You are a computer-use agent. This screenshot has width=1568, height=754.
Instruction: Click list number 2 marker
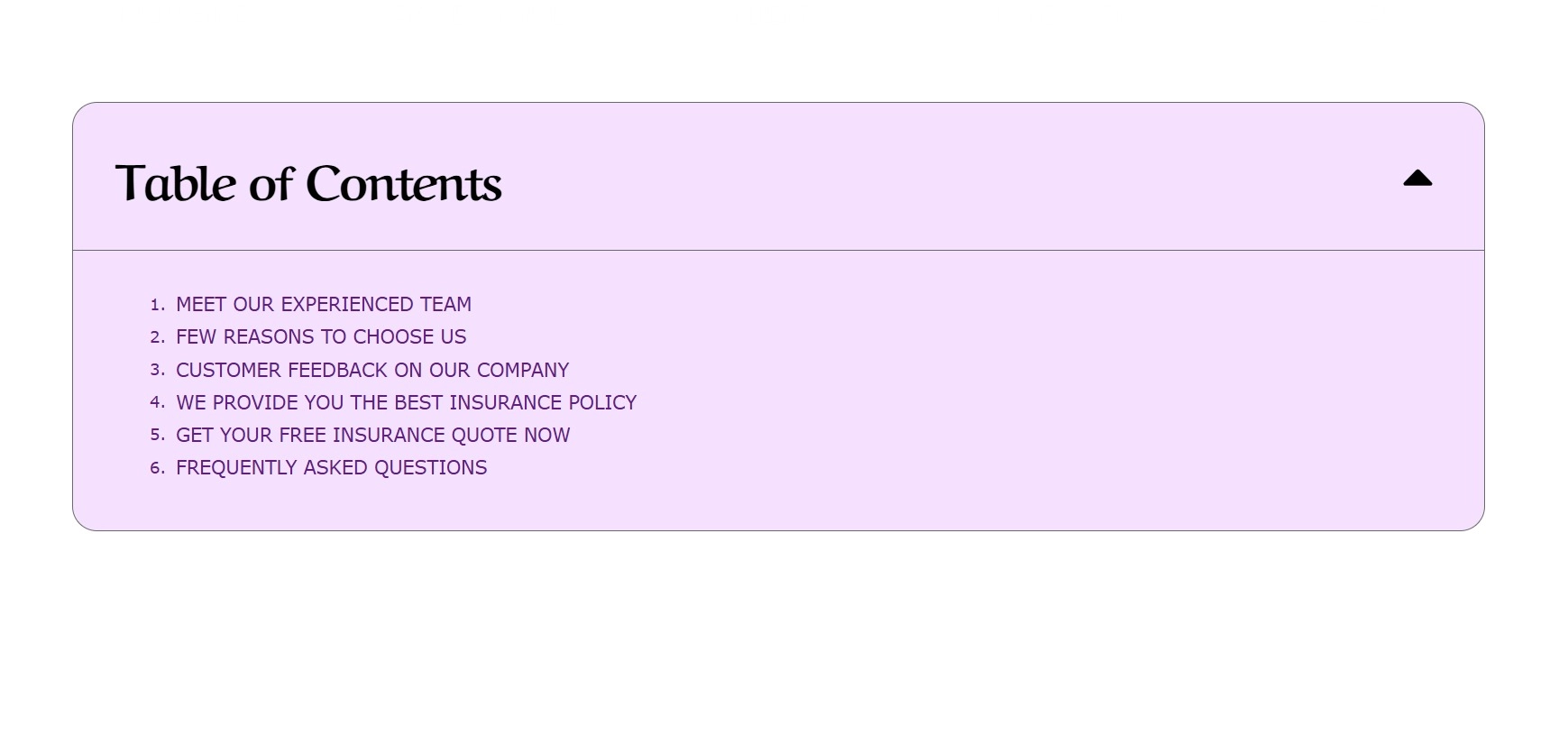[x=157, y=337]
